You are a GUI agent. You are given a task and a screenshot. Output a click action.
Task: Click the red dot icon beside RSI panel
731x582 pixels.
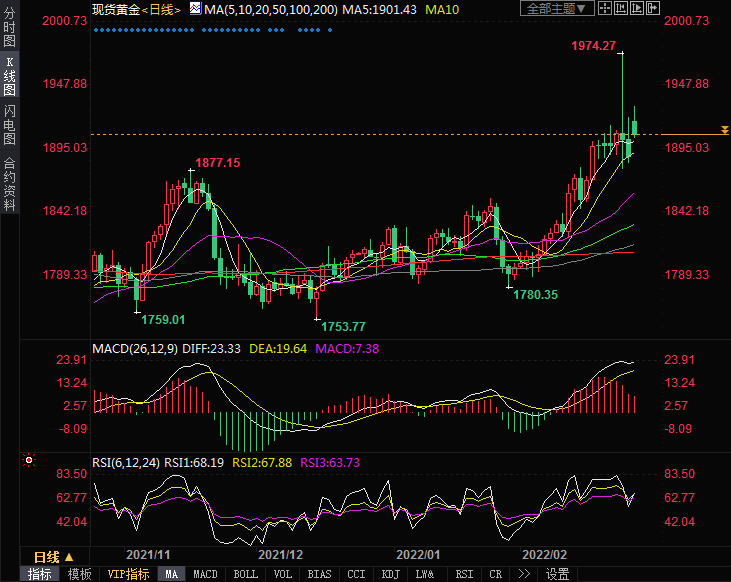click(28, 461)
